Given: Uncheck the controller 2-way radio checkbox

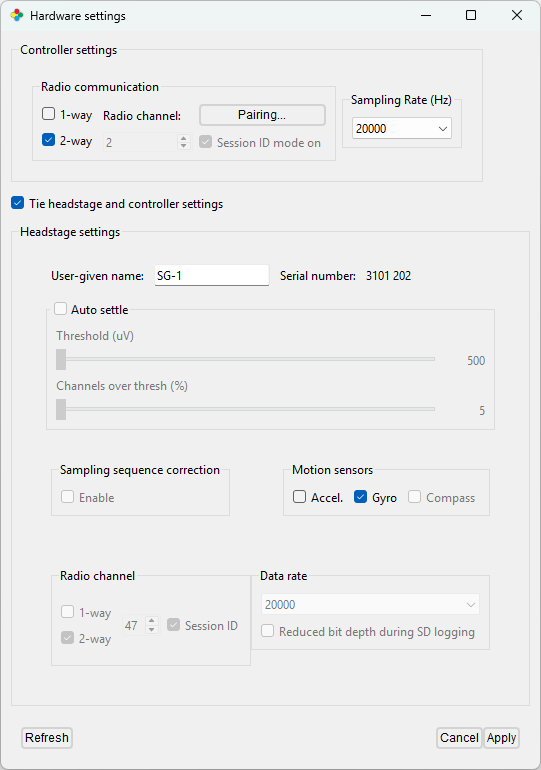Looking at the screenshot, I should pos(48,140).
